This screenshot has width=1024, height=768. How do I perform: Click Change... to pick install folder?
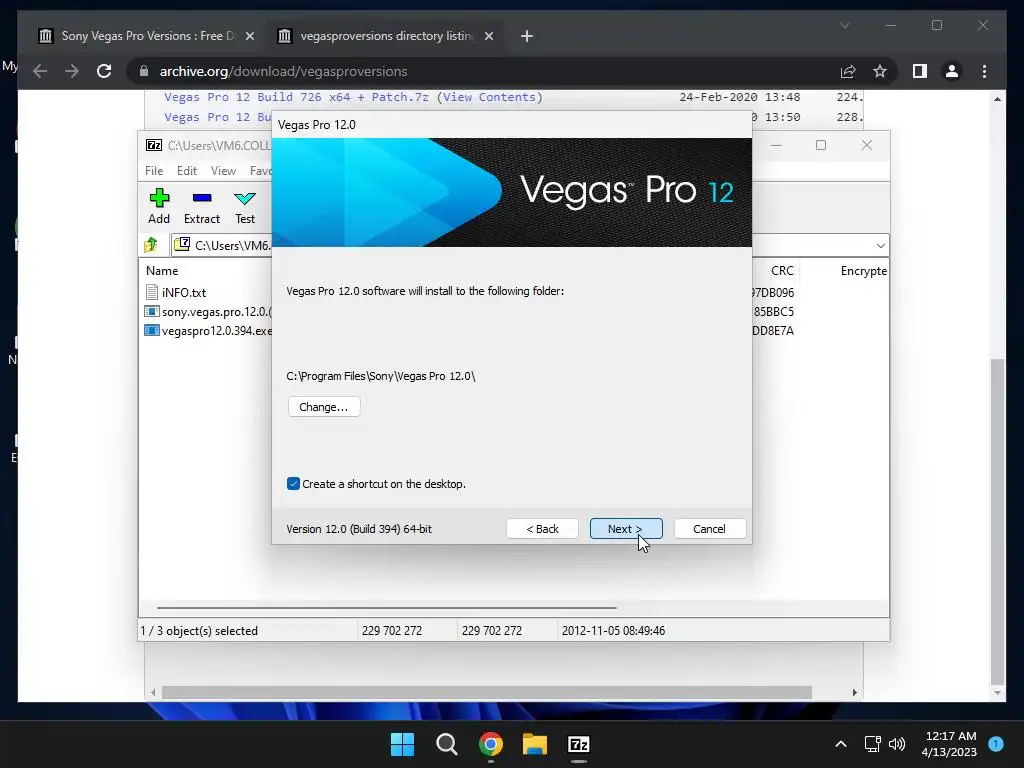click(x=324, y=407)
